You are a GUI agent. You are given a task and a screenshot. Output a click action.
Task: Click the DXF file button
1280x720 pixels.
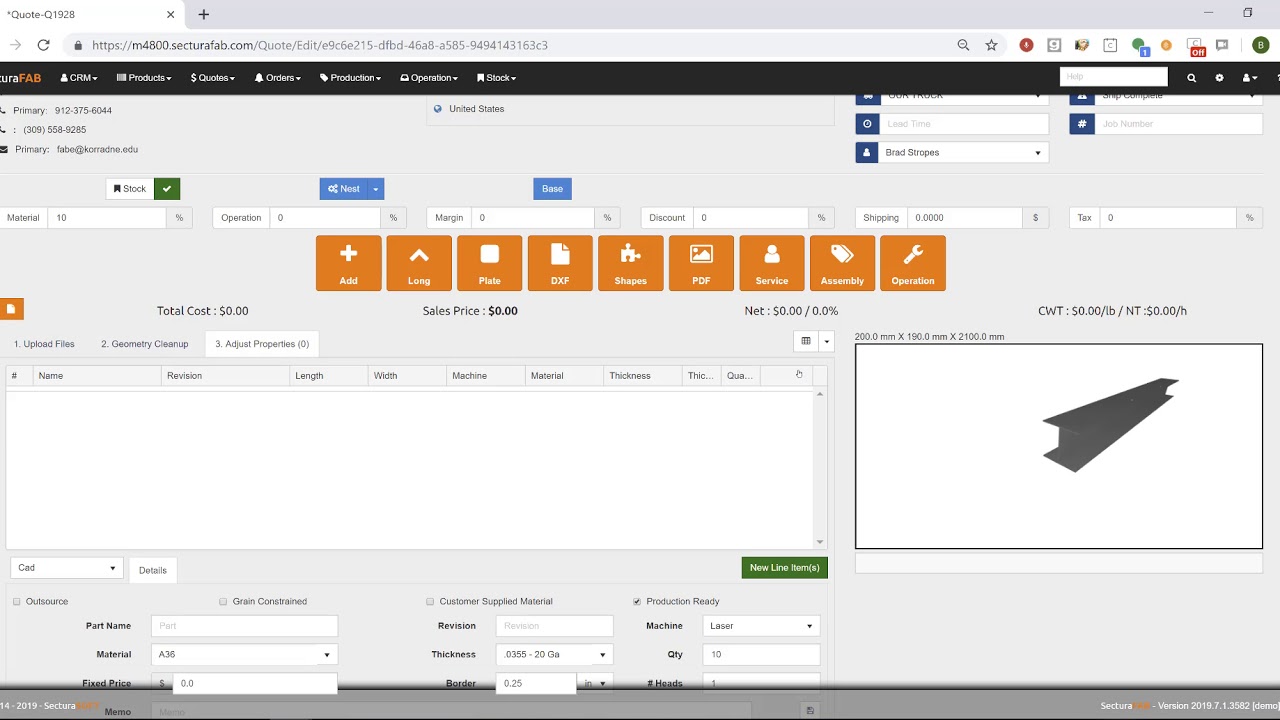point(560,263)
